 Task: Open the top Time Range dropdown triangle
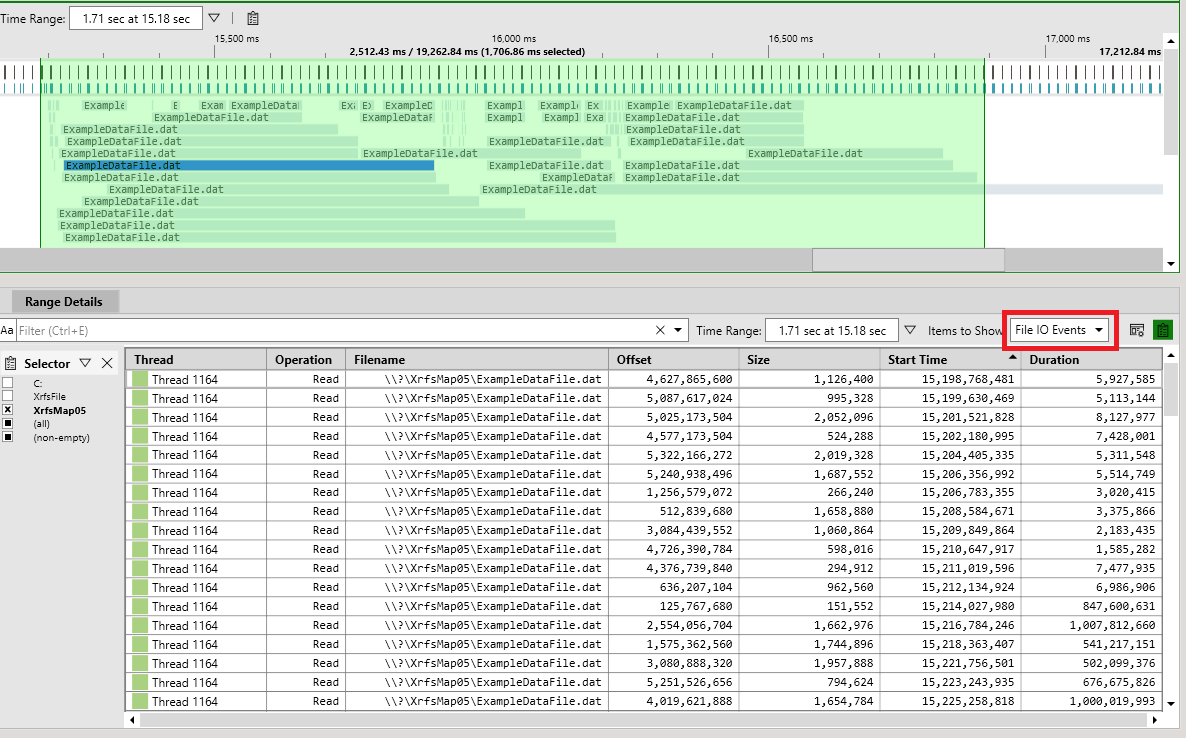[x=214, y=18]
